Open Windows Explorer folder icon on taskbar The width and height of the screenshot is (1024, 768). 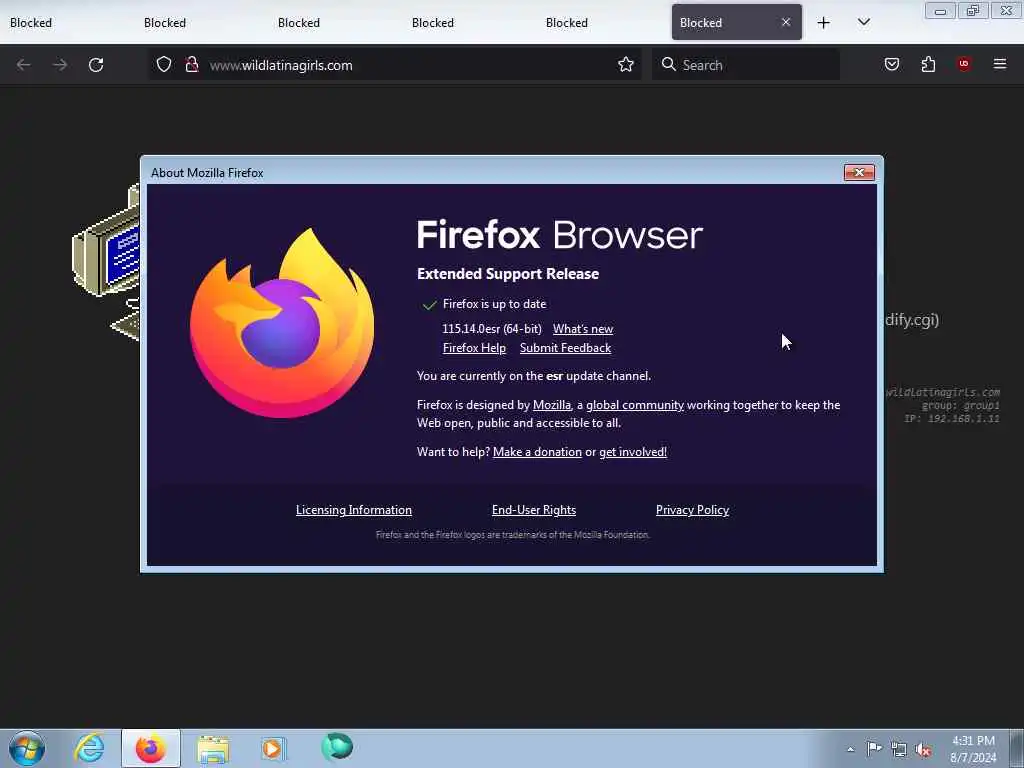click(213, 749)
